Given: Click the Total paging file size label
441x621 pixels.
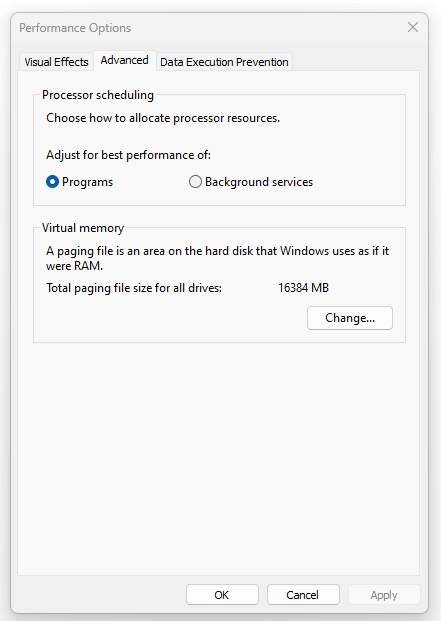Looking at the screenshot, I should 134,288.
